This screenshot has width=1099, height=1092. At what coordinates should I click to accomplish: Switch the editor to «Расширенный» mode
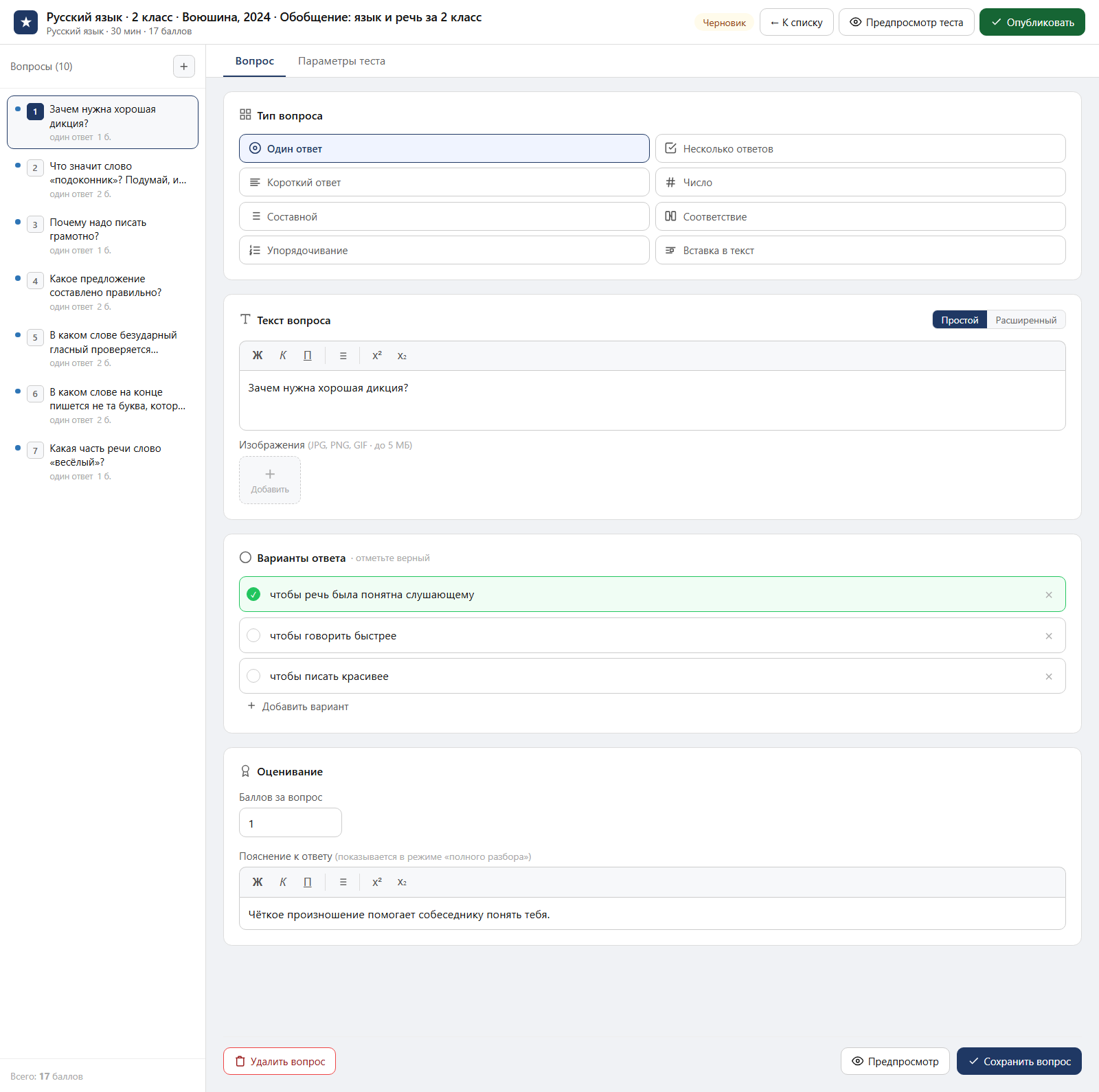(1026, 320)
